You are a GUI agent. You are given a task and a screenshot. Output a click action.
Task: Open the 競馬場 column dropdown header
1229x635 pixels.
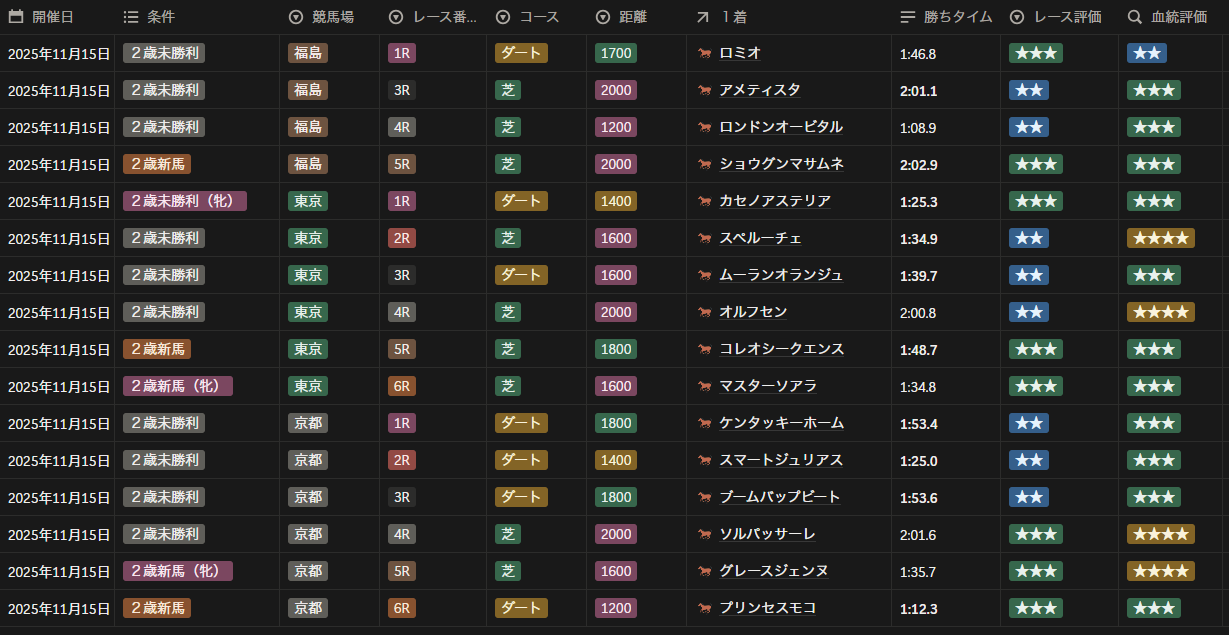(x=320, y=17)
